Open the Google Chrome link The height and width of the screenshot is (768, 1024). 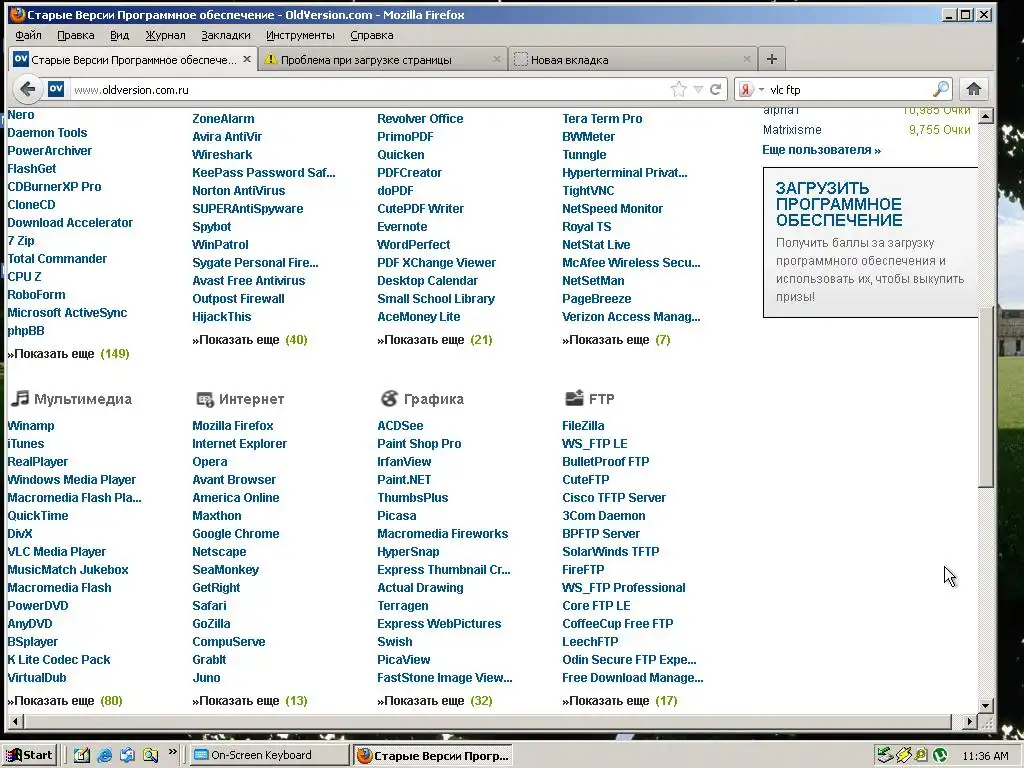tap(236, 534)
